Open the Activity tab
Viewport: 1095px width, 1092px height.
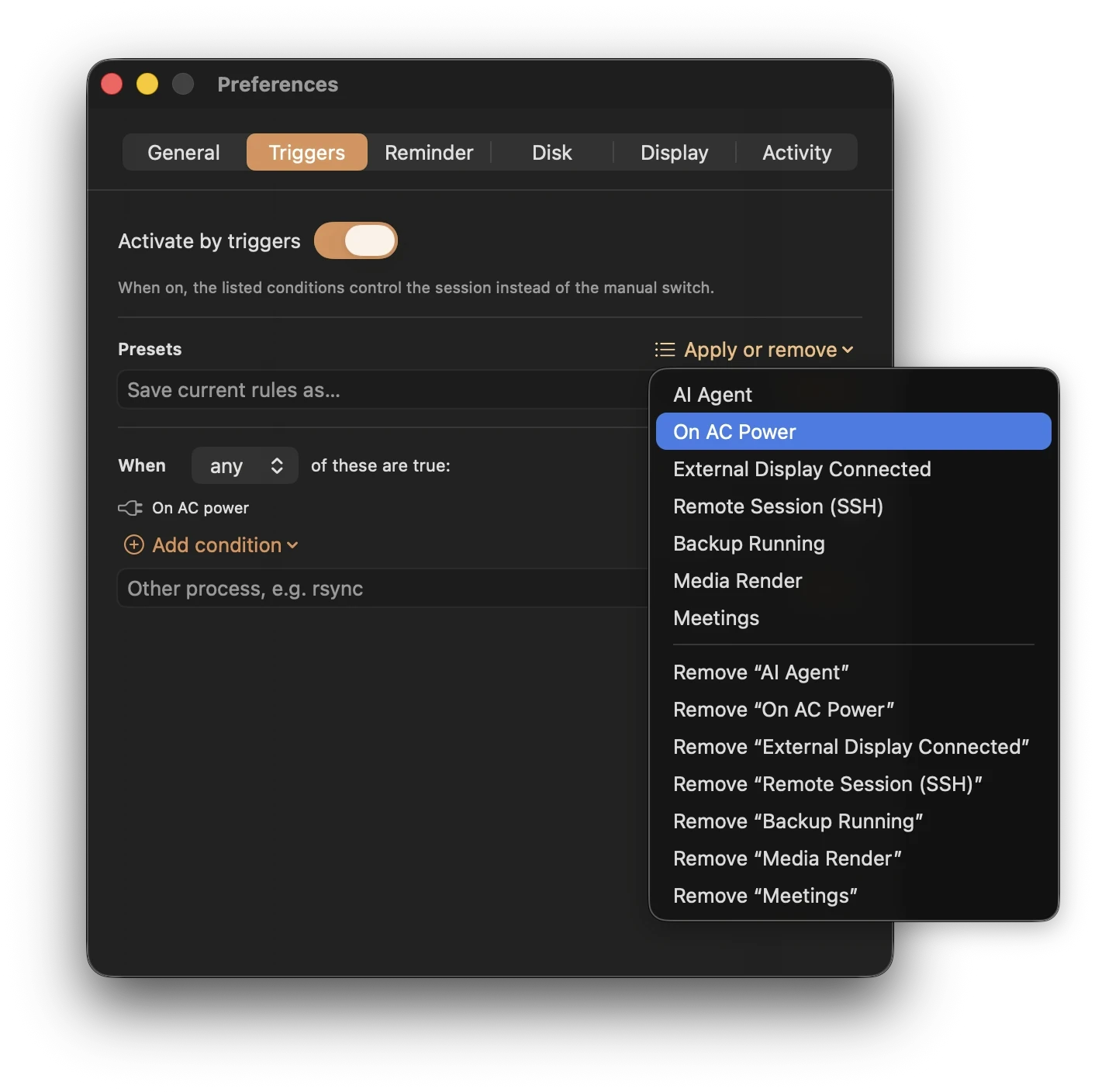coord(797,152)
